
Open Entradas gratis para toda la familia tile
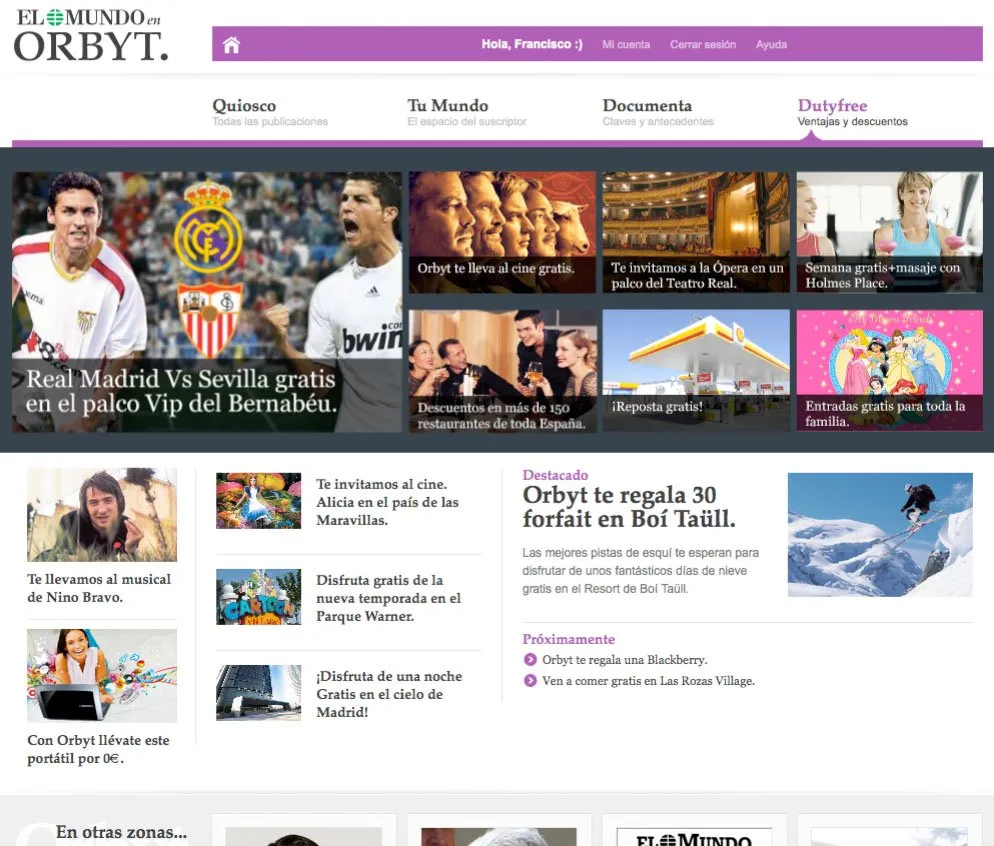pyautogui.click(x=889, y=371)
